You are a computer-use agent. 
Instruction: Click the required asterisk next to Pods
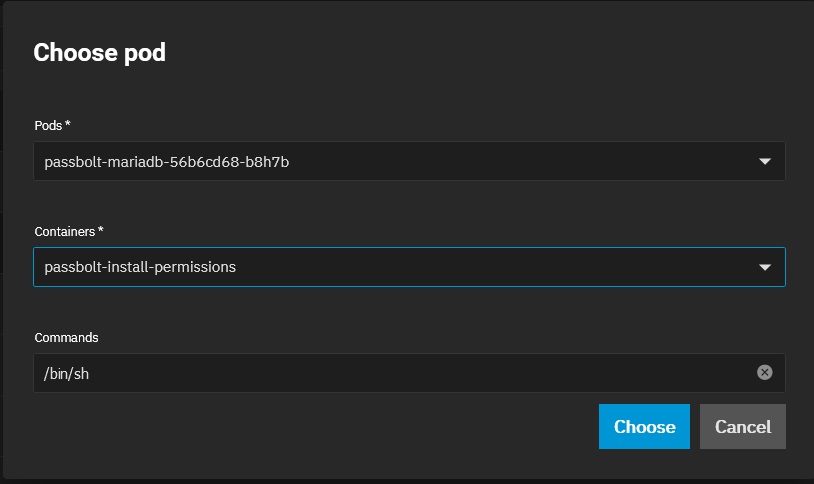click(x=67, y=124)
